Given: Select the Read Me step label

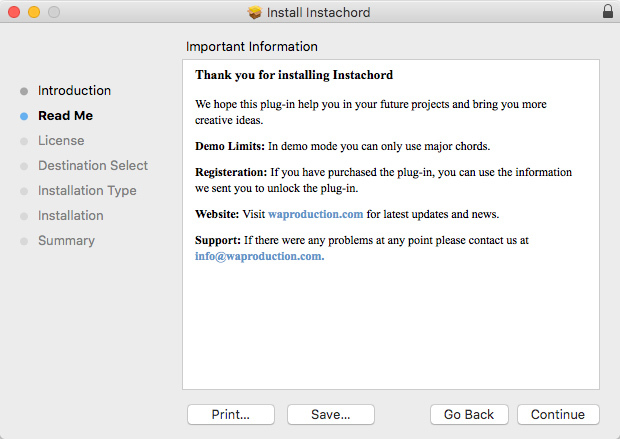Looking at the screenshot, I should tap(65, 116).
